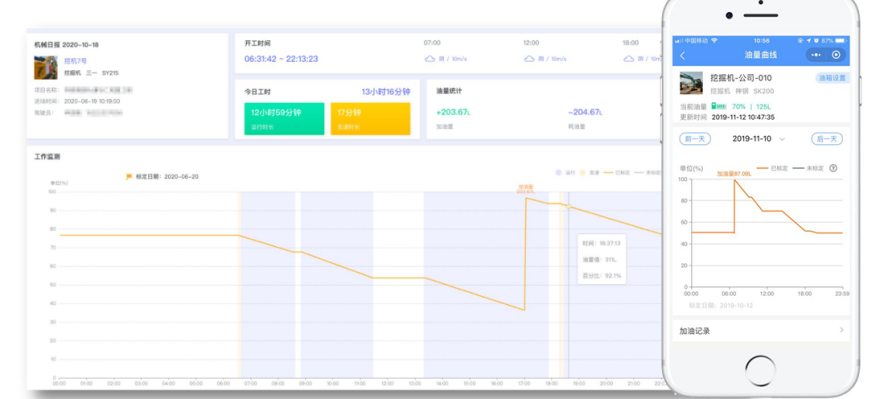Image resolution: width=884 pixels, height=399 pixels.
Task: Click the -204.67L fuel consumption value
Action: pos(585,112)
